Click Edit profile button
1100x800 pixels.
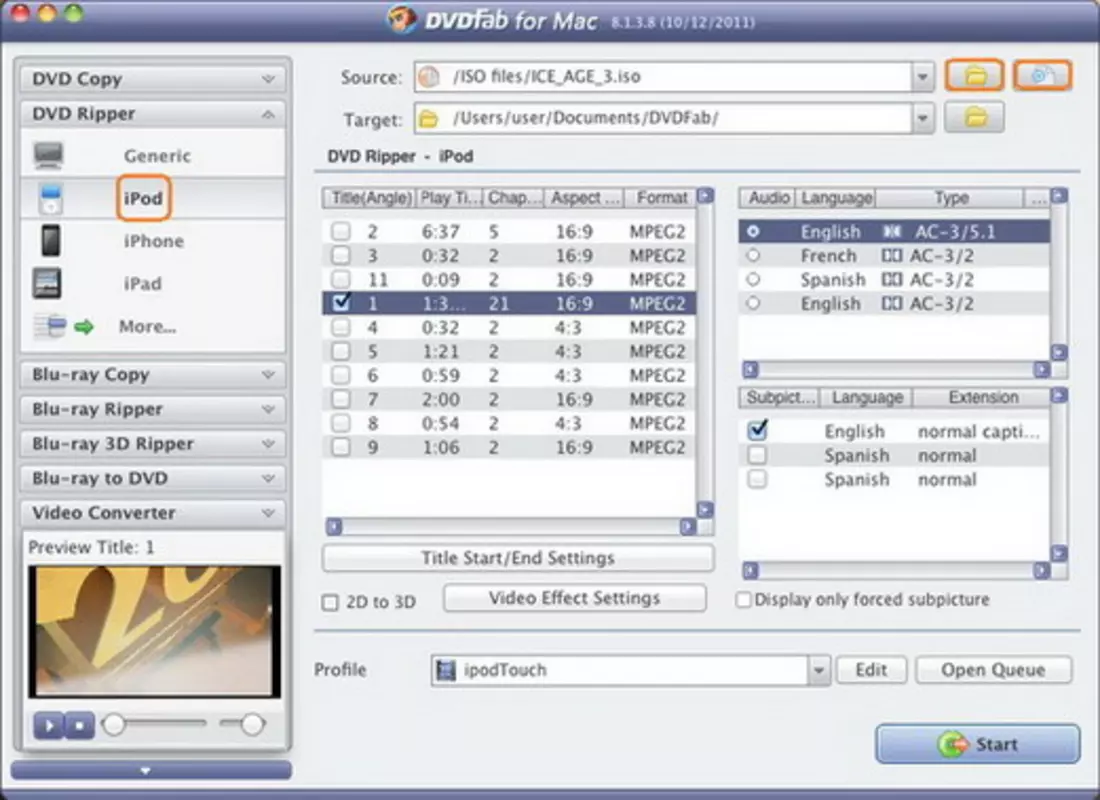tap(871, 670)
